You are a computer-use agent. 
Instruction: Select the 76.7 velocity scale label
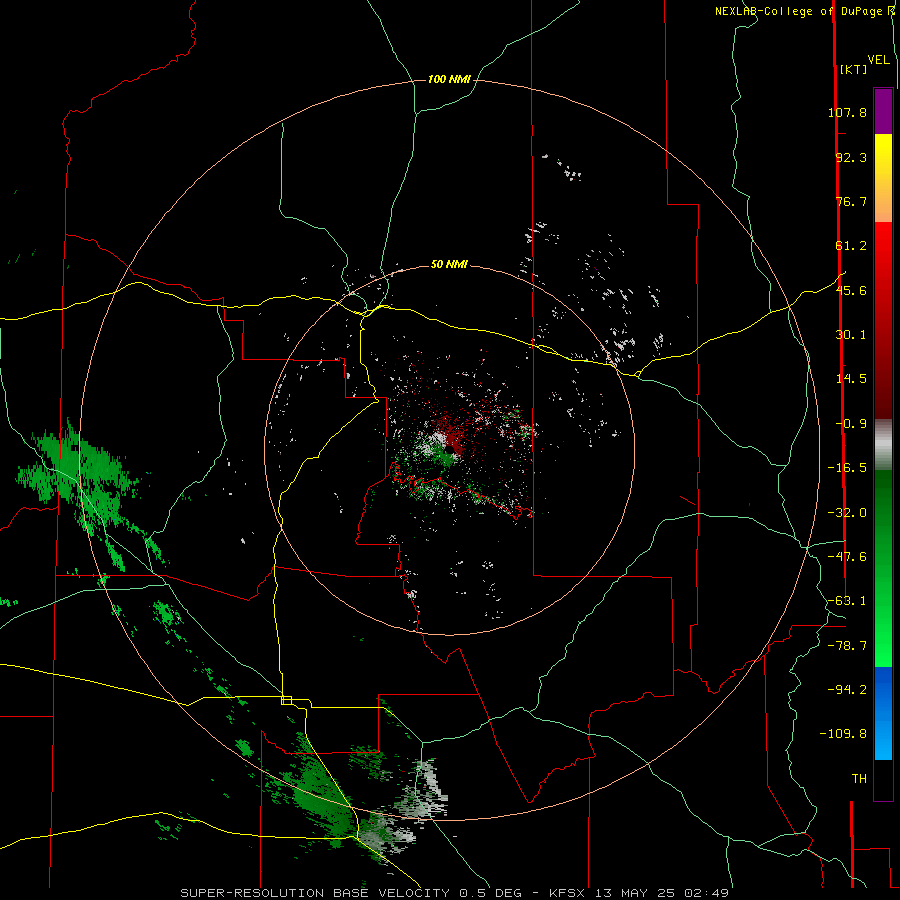pos(851,201)
